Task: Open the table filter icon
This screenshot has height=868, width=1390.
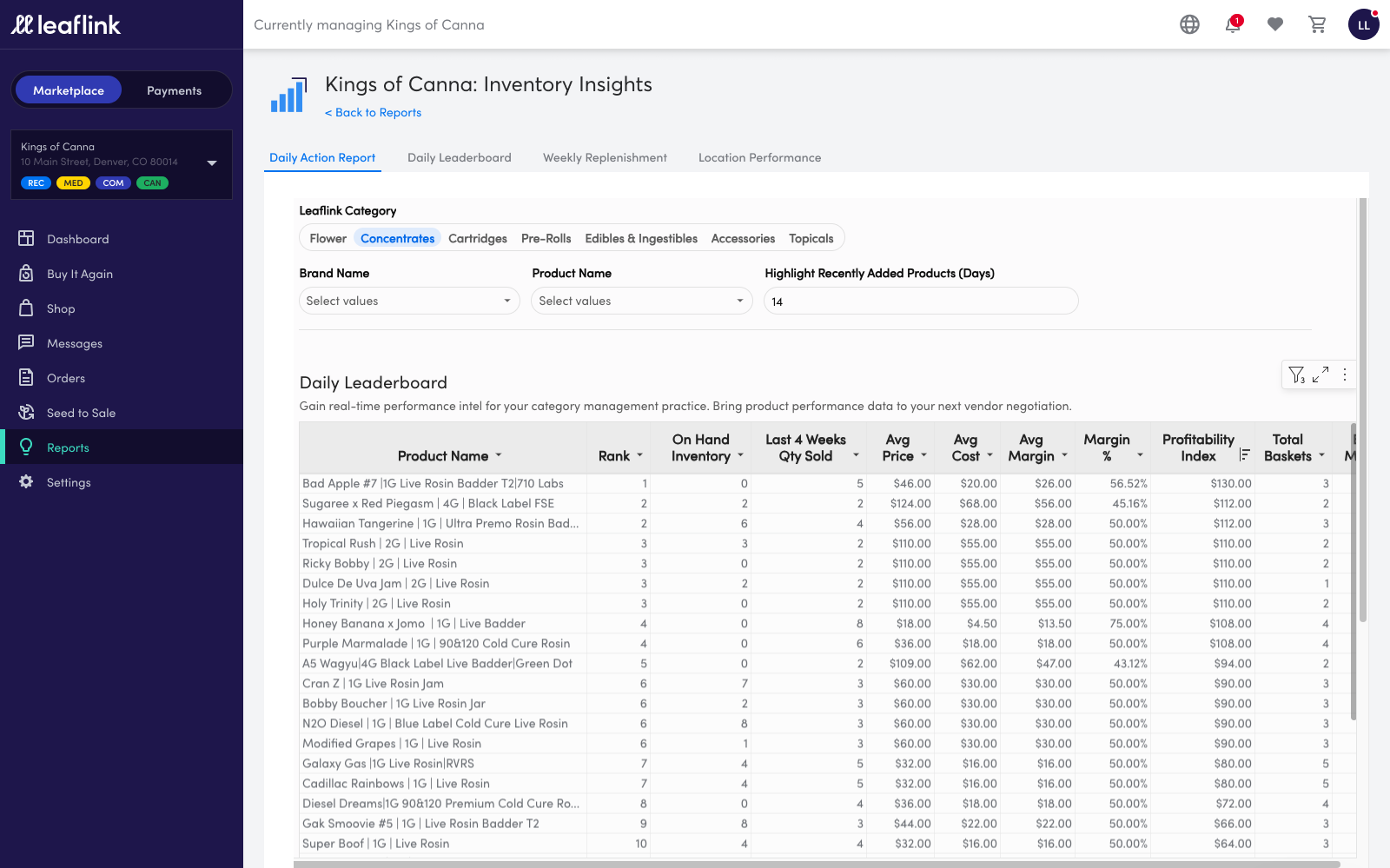Action: 1296,374
